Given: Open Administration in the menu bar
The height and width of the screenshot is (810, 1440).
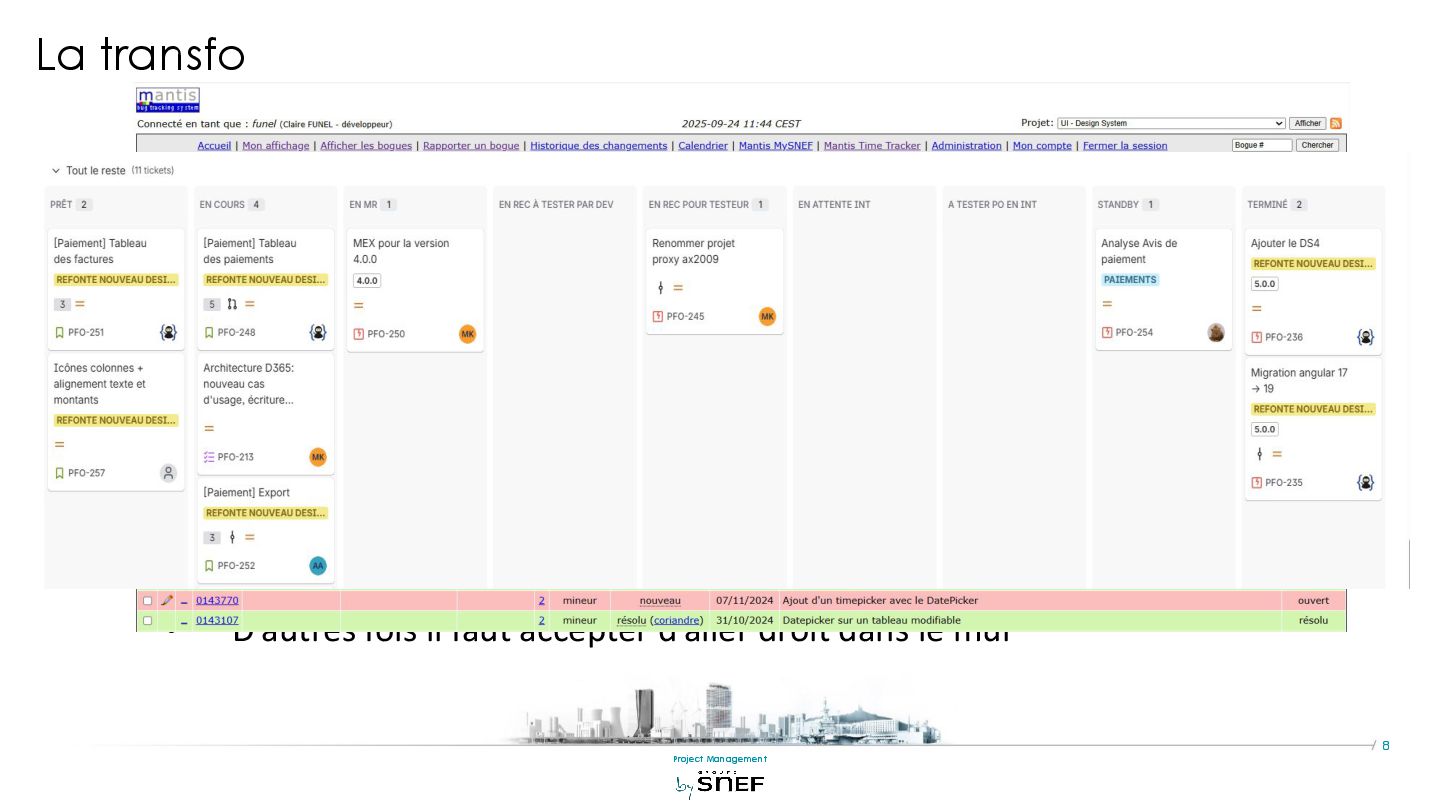Looking at the screenshot, I should [x=966, y=145].
